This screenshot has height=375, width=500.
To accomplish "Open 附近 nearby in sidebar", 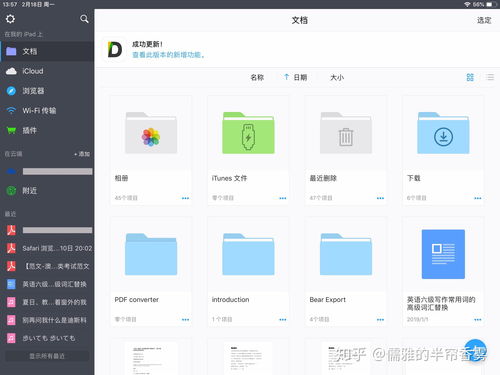I will 47,191.
